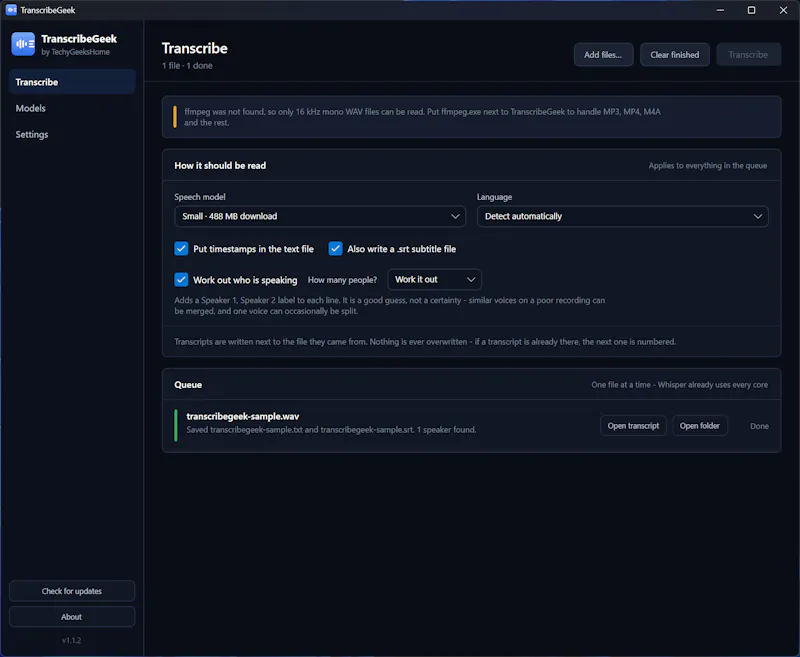Select the transcribegeek-sample.wav file name
Screen dimensions: 800x657
[242, 416]
